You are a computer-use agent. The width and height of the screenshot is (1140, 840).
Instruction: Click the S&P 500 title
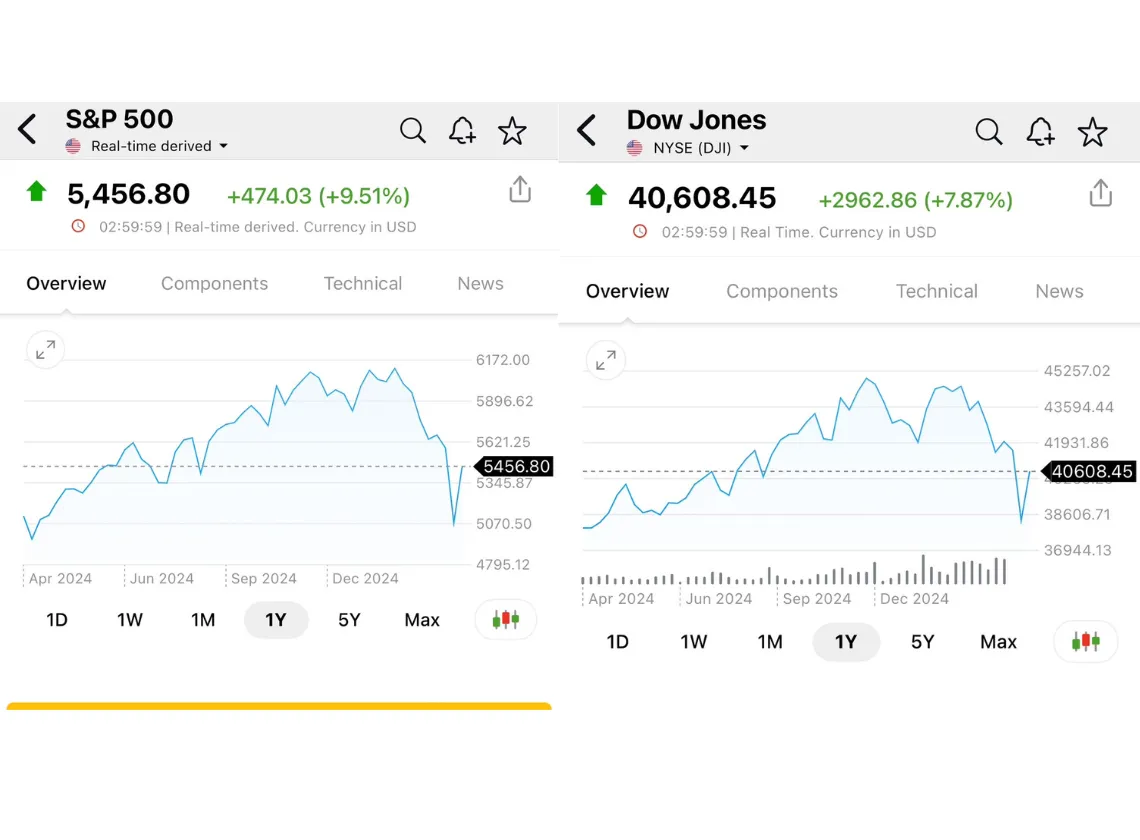point(119,119)
